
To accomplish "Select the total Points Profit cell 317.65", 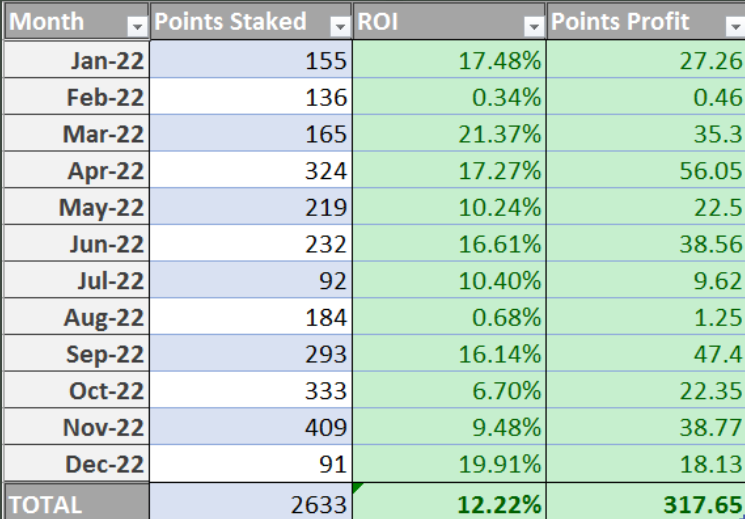I will coord(646,501).
